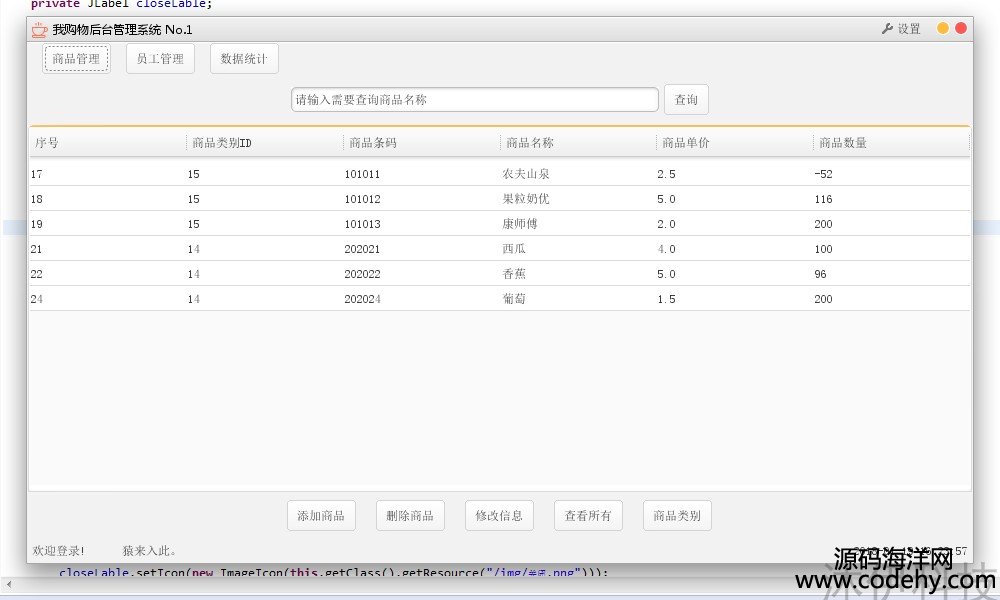Viewport: 1000px width, 600px height.
Task: Sort by the 序号 column header
Action: 108,143
